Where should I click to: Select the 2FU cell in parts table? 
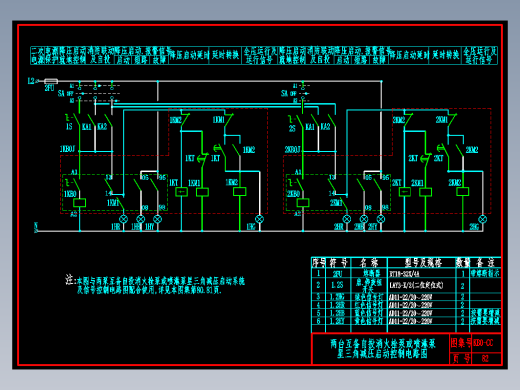[339, 274]
